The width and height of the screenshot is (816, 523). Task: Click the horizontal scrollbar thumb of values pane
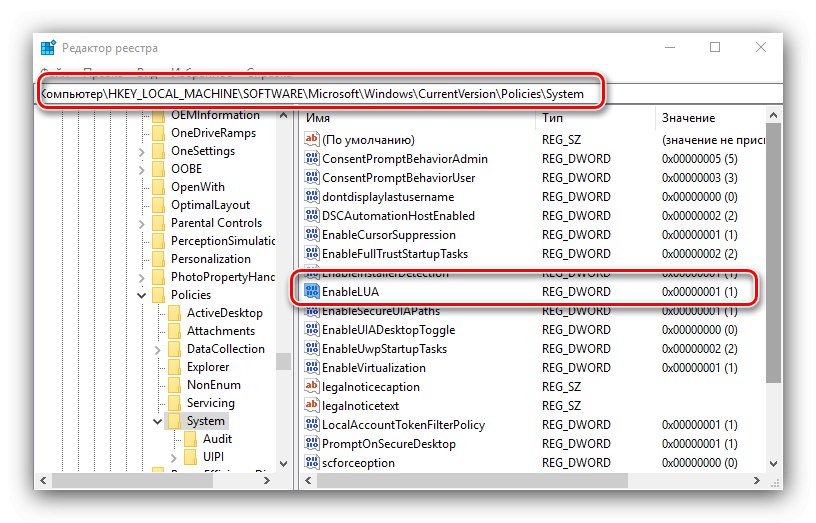[x=472, y=481]
